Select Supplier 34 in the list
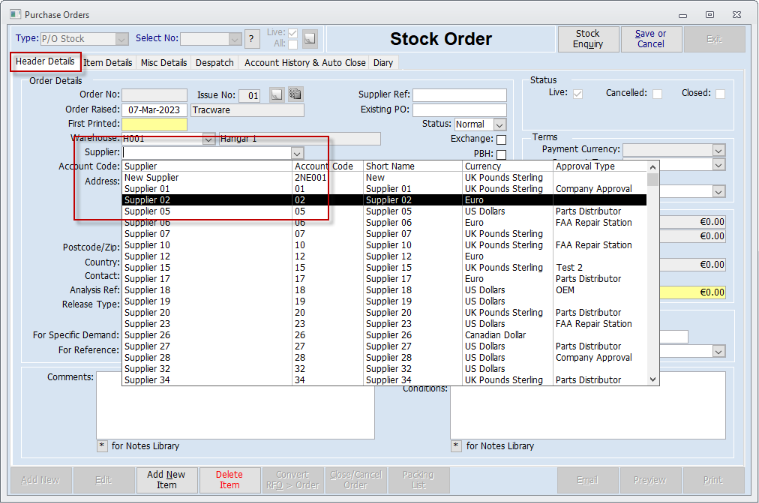 [384, 380]
